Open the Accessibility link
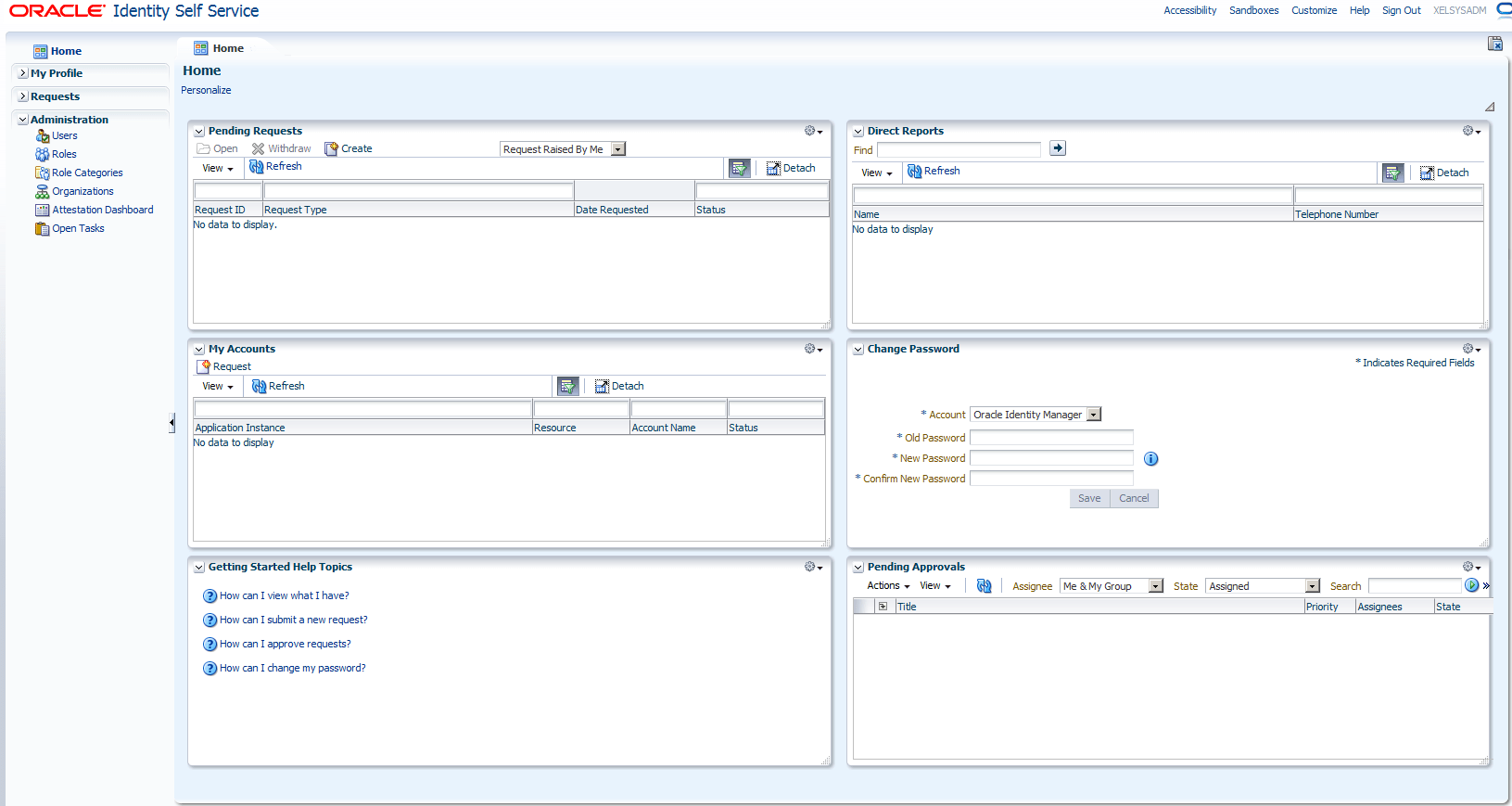The image size is (1512, 806). (x=1190, y=10)
